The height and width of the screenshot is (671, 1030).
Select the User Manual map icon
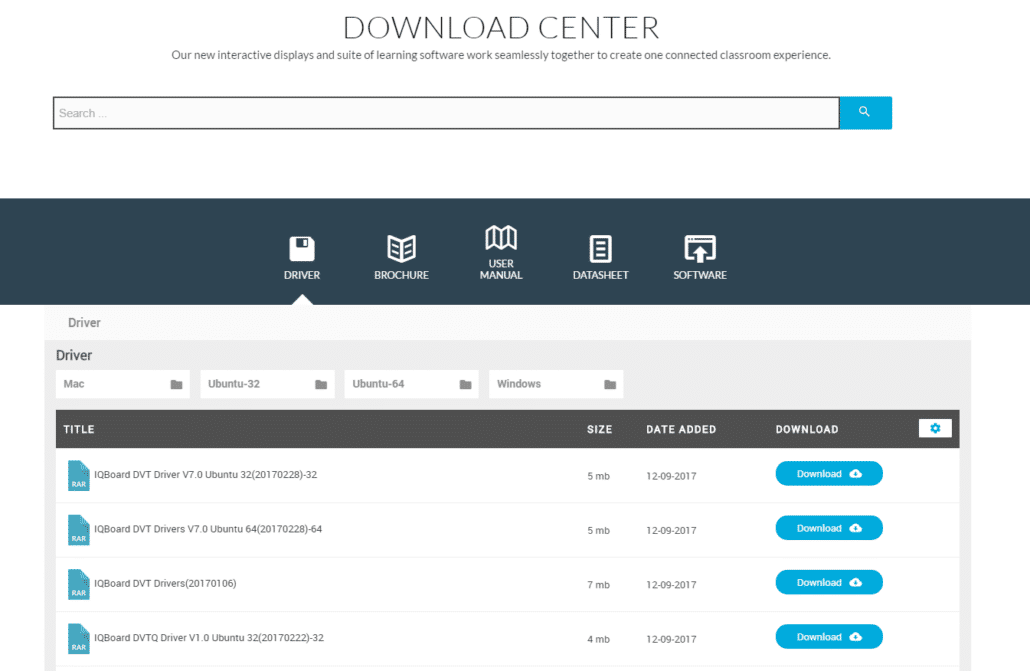coord(501,239)
